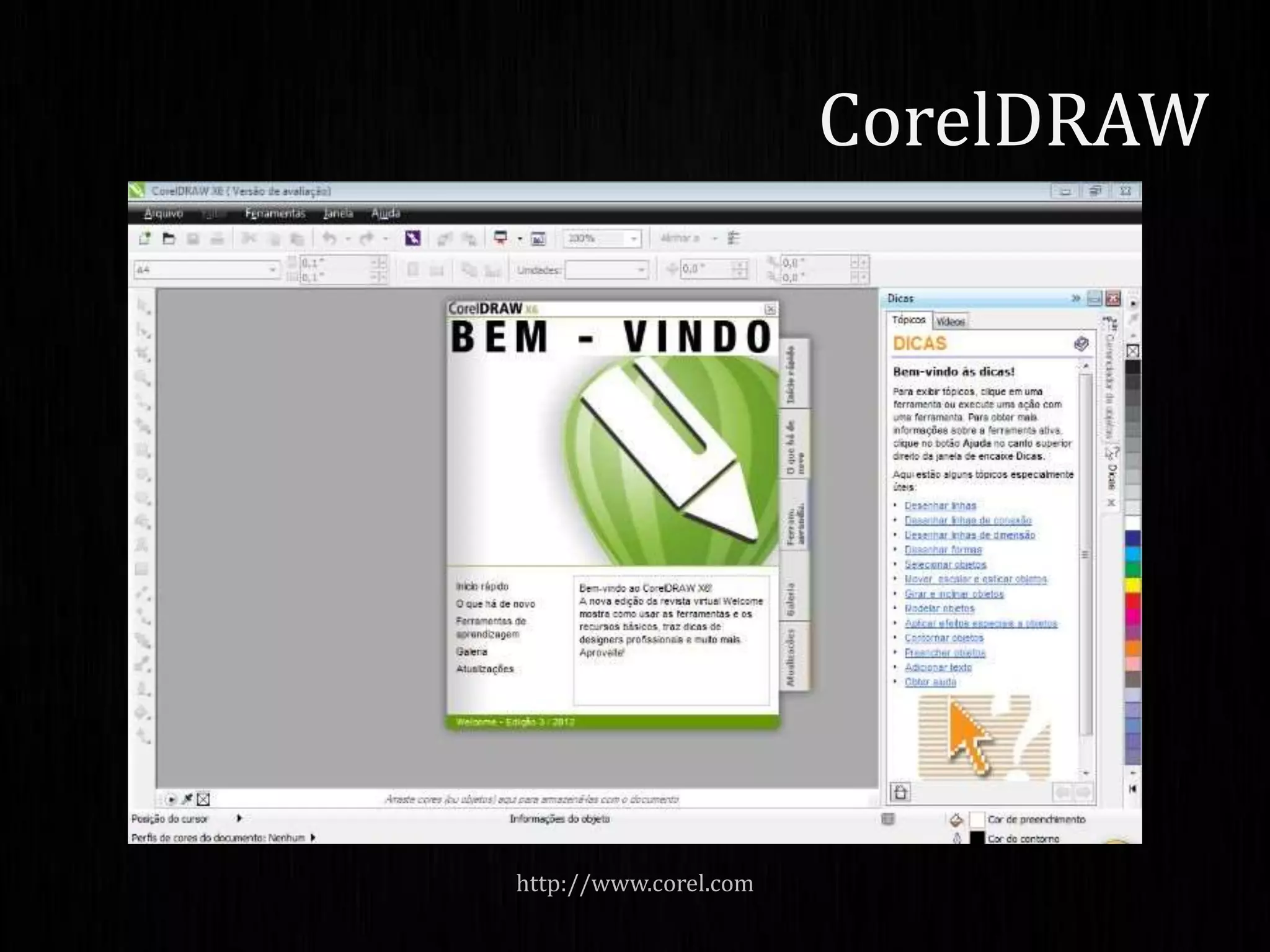
Task: Expand the Application launcher dropdown arrow
Action: coord(520,239)
